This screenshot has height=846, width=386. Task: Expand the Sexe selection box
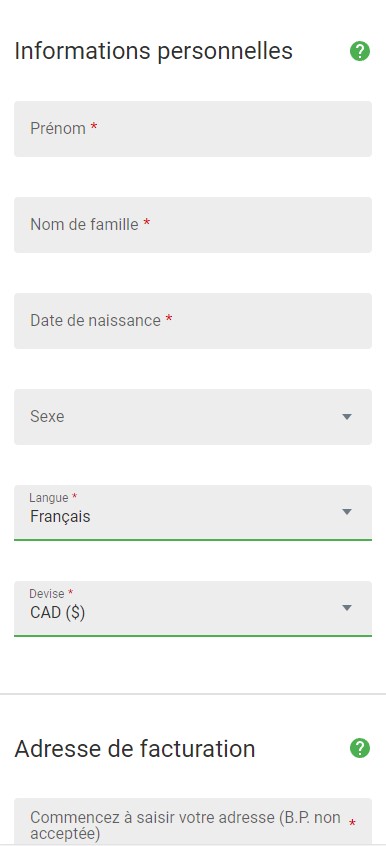[x=193, y=417]
